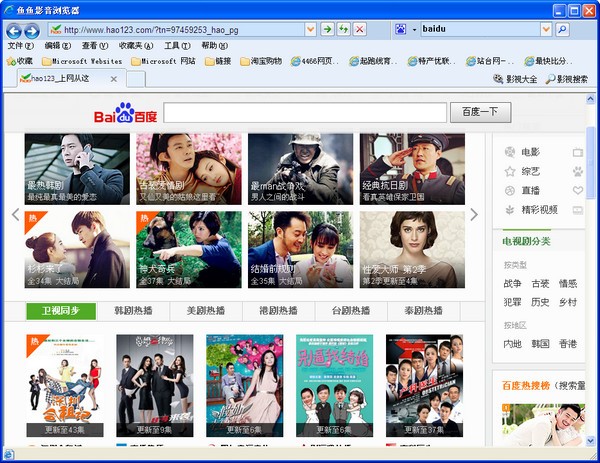Open the address bar URL dropdown

pos(310,30)
